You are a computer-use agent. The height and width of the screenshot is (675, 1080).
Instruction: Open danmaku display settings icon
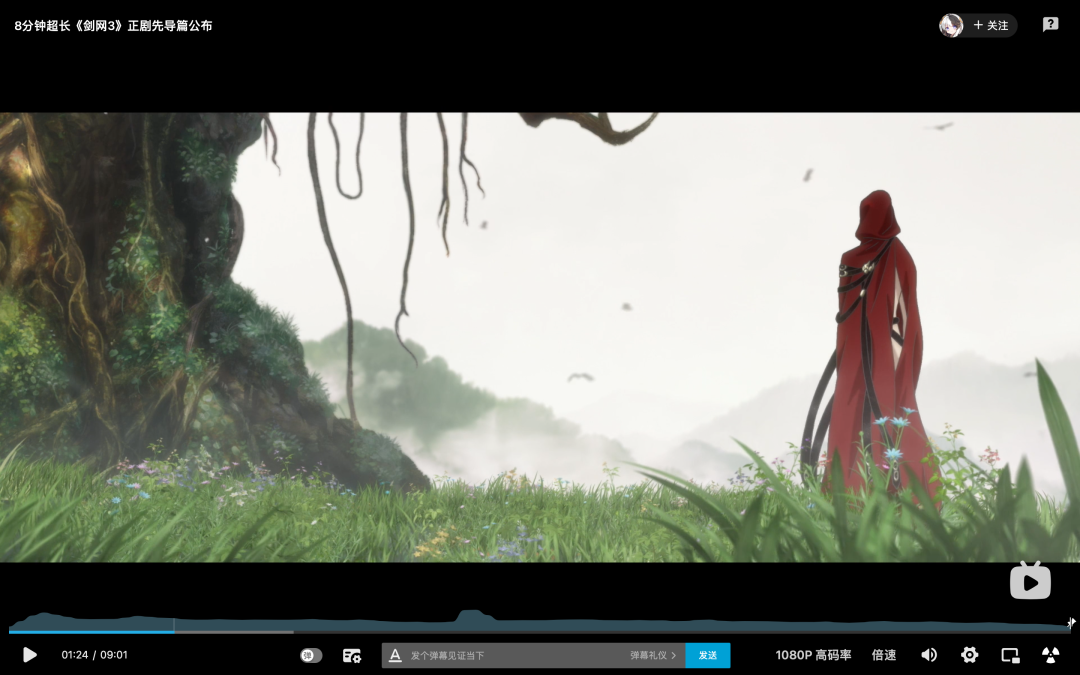pyautogui.click(x=352, y=655)
